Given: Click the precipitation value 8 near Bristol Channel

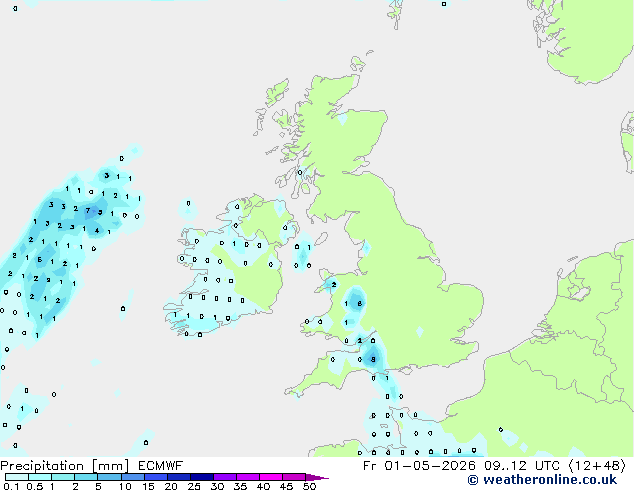Looking at the screenshot, I should pyautogui.click(x=373, y=359).
